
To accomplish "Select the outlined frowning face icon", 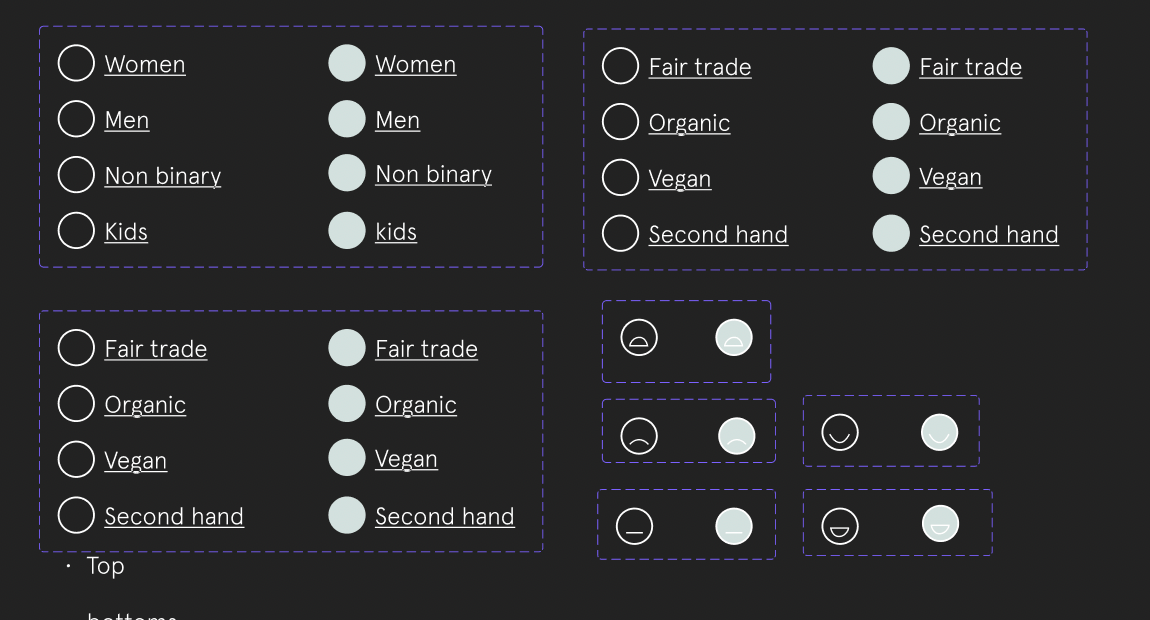I will pos(639,436).
